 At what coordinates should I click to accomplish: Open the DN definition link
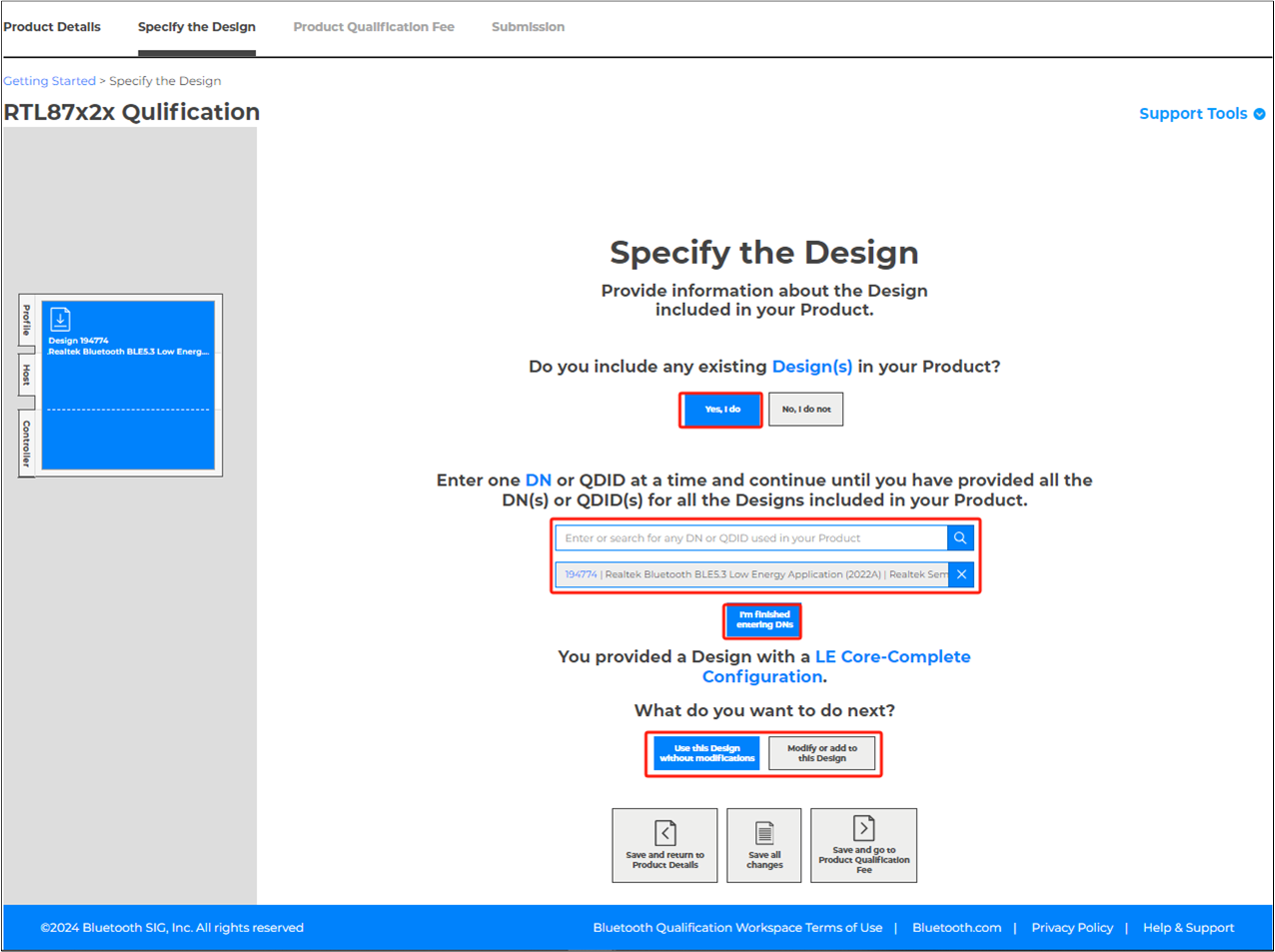pos(539,480)
